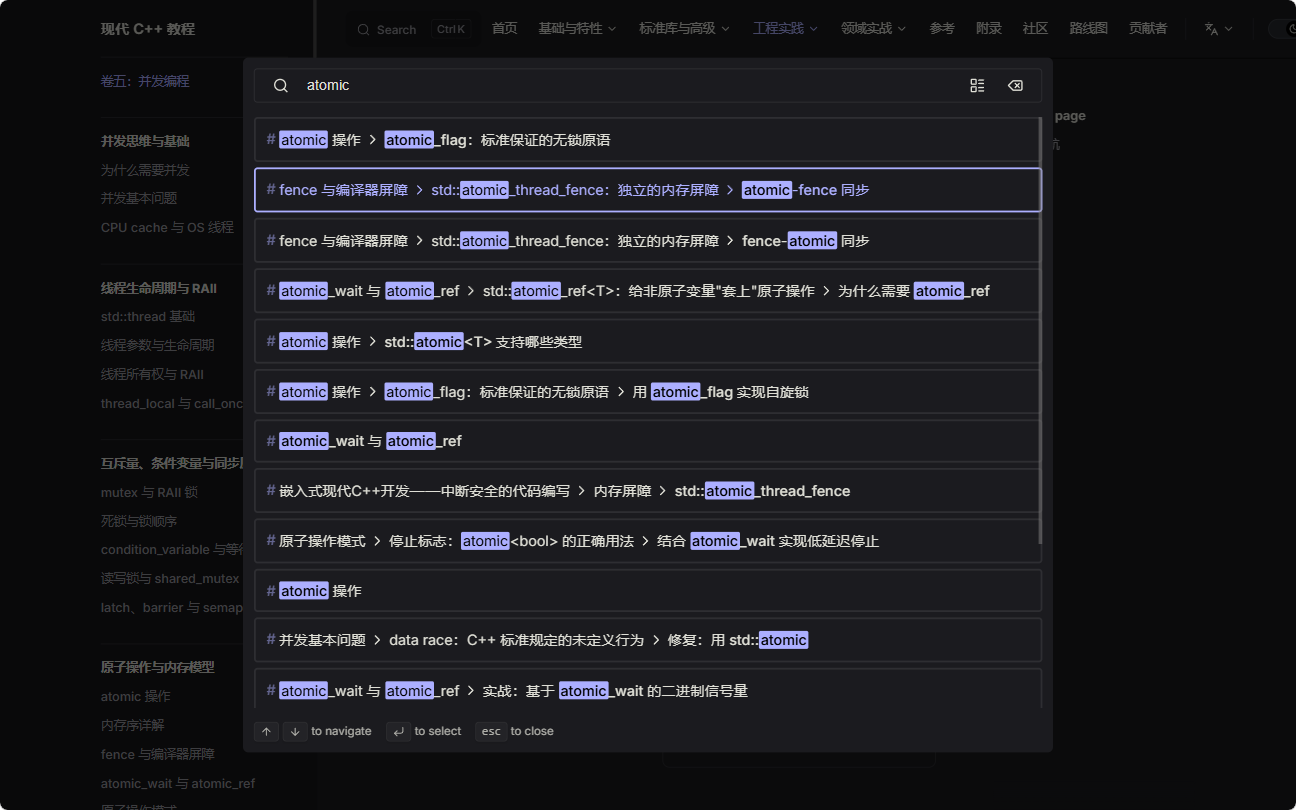Click the 原子操作与内存模型 sidebar section heading

click(x=158, y=667)
